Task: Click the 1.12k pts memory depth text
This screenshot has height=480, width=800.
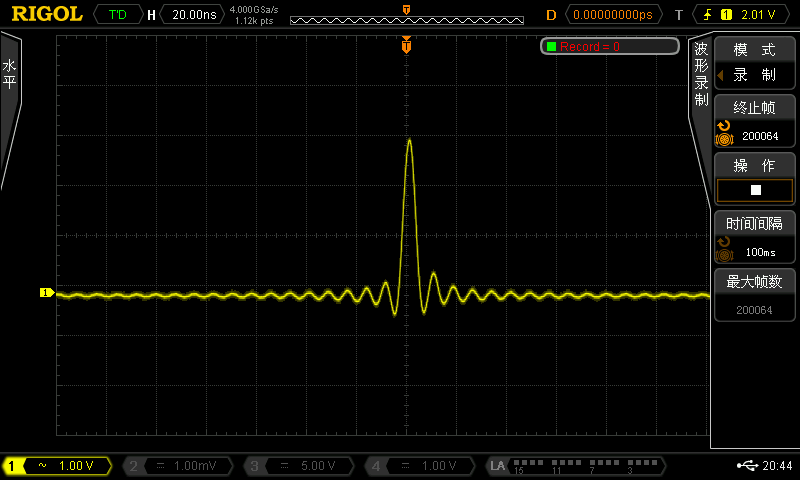Action: tap(254, 21)
